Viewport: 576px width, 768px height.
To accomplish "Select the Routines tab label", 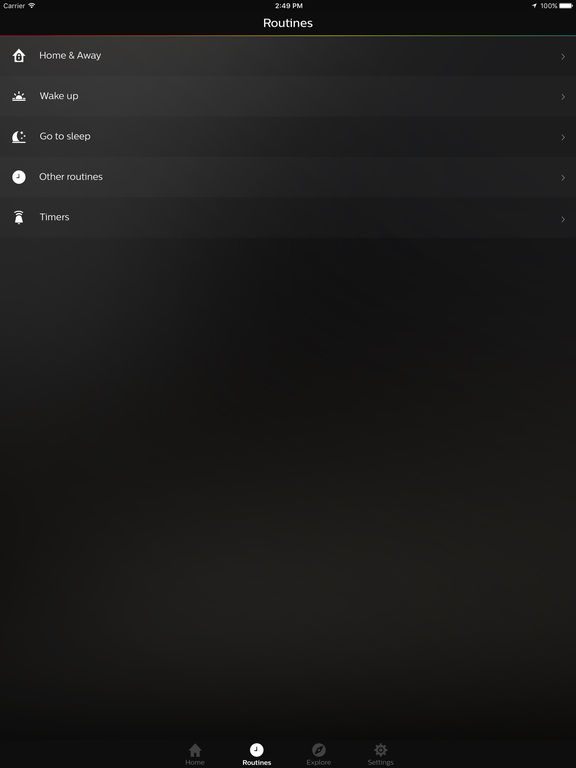I will [x=257, y=763].
